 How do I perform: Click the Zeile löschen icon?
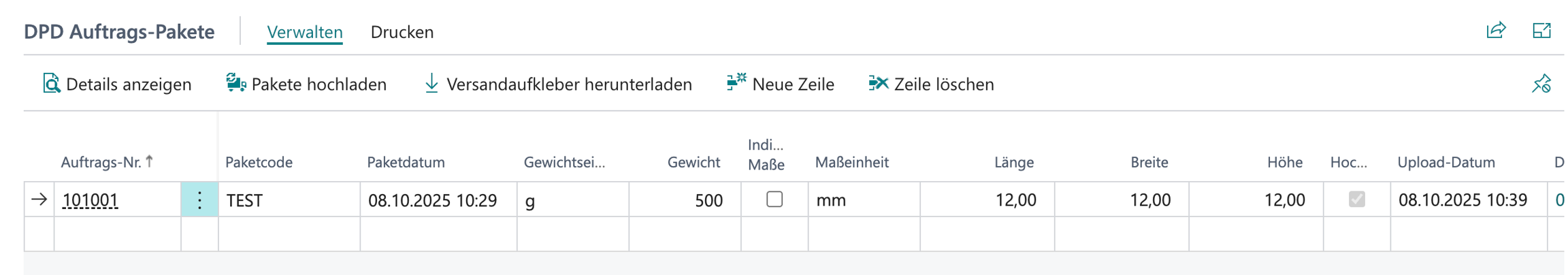(878, 83)
